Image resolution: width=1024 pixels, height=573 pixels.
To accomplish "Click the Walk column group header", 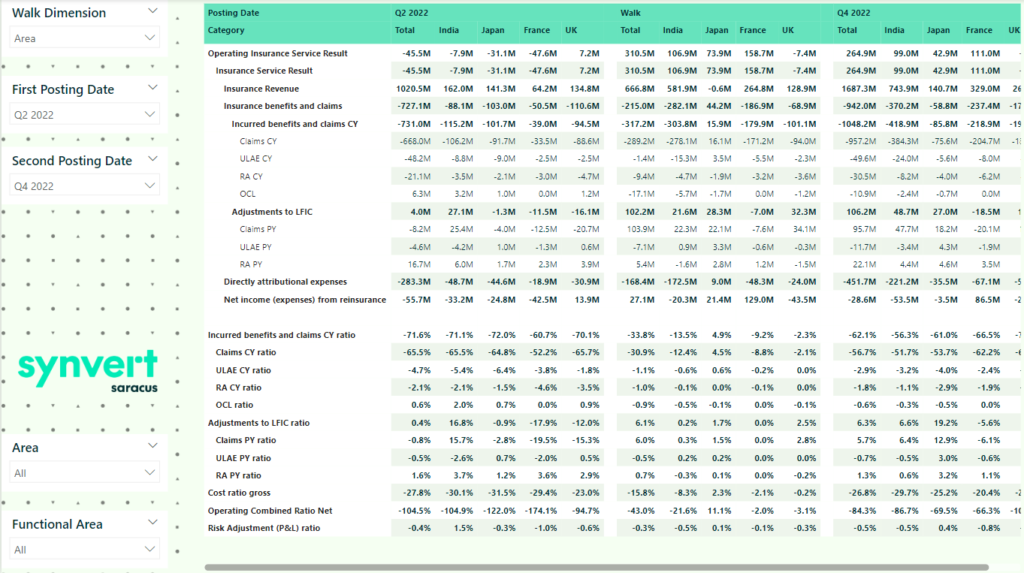I will coord(630,13).
